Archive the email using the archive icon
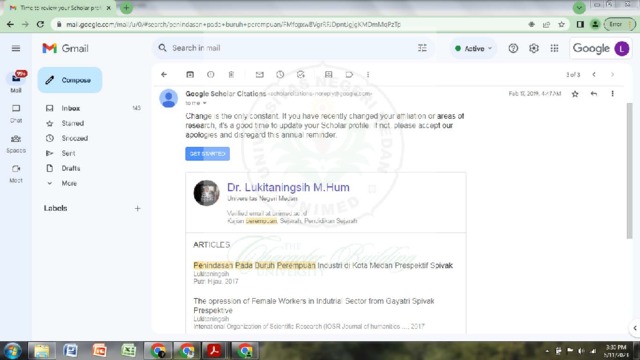The width and height of the screenshot is (640, 360). (190, 74)
